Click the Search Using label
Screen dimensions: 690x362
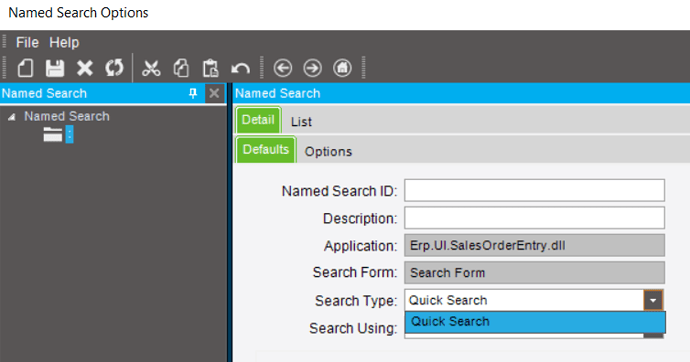click(353, 329)
